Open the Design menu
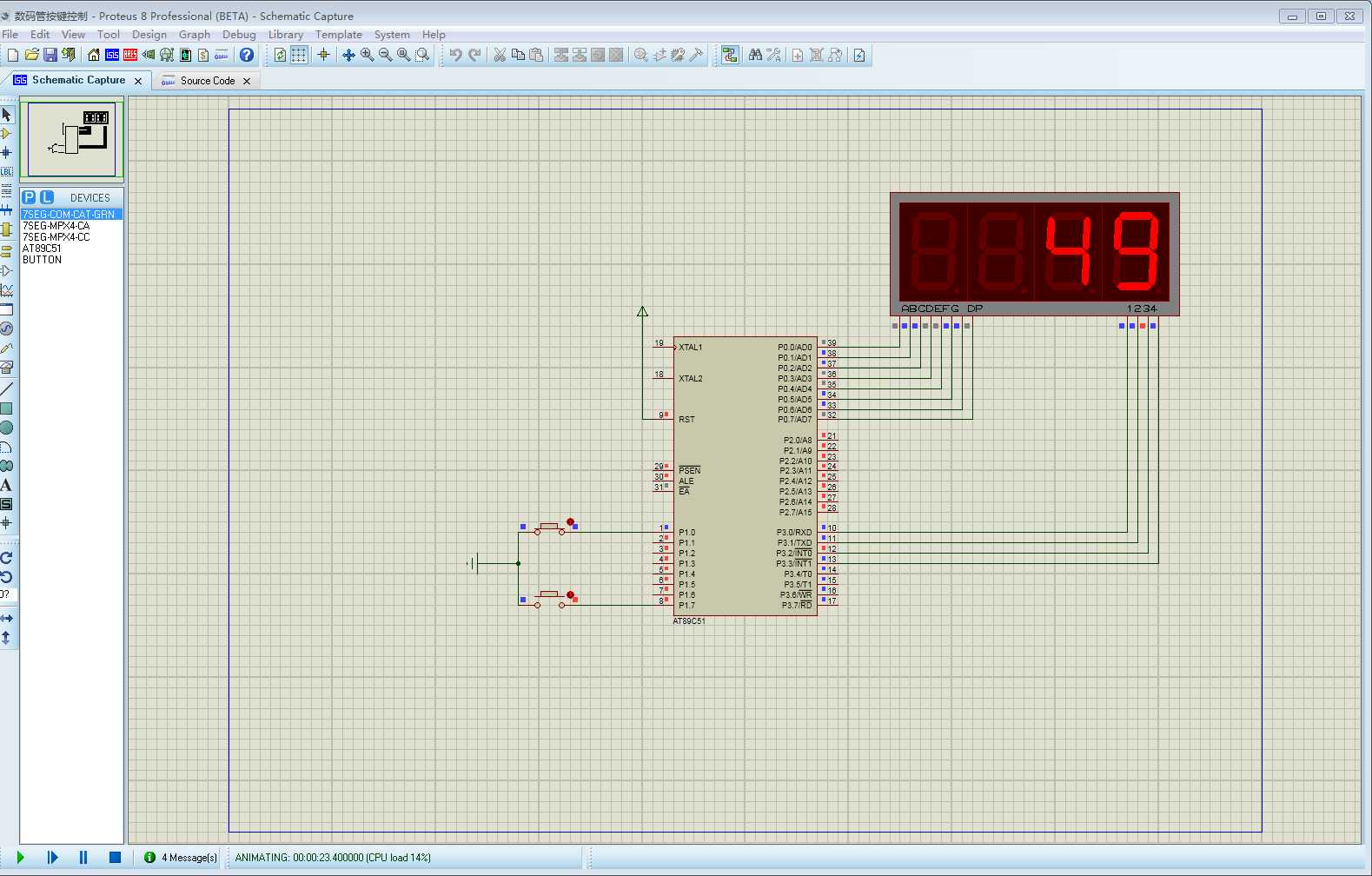The width and height of the screenshot is (1372, 876). click(149, 35)
